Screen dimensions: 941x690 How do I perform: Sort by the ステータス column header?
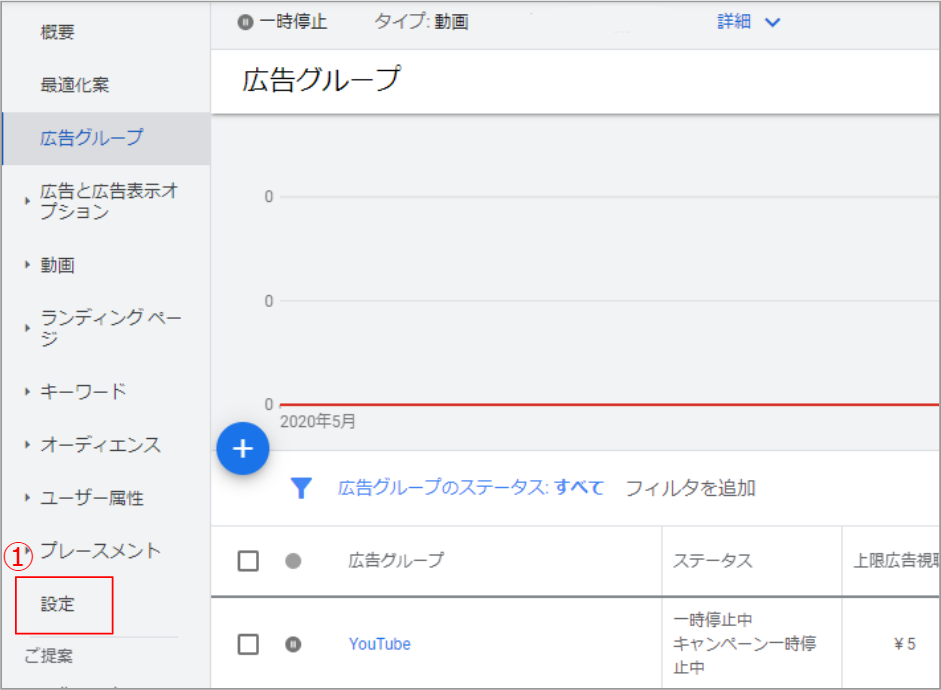(x=713, y=561)
